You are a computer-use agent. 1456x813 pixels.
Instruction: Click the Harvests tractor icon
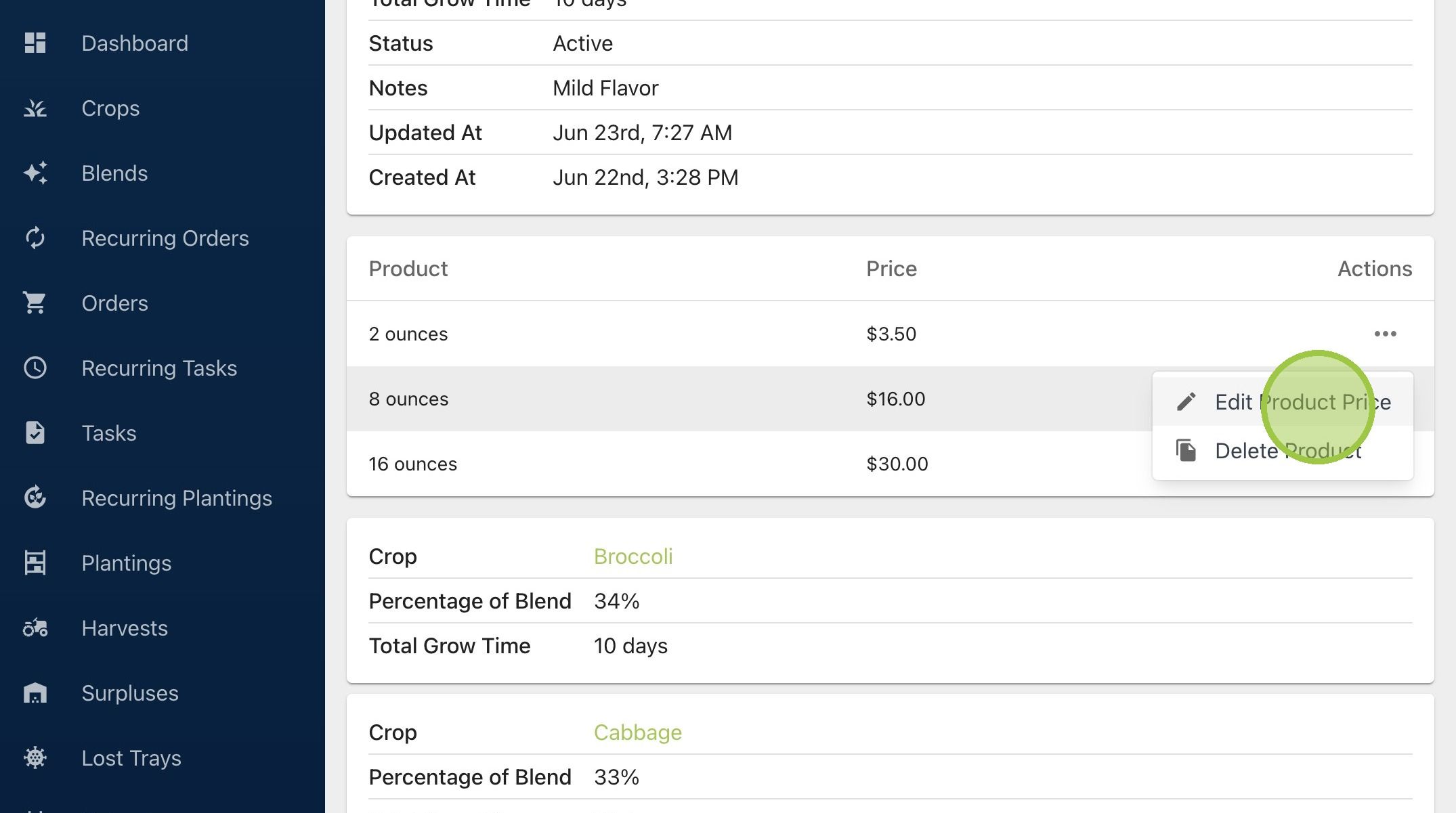pyautogui.click(x=35, y=628)
